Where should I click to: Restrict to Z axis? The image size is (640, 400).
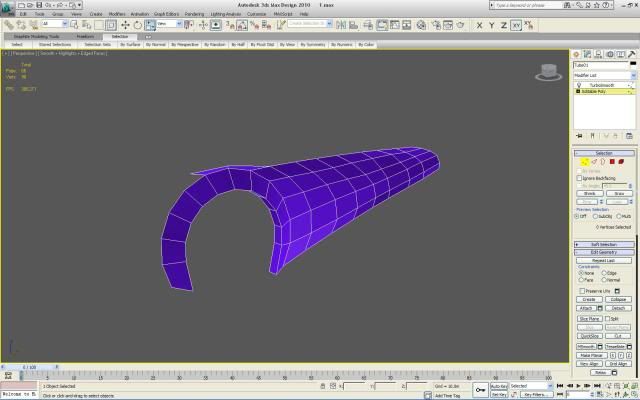(x=504, y=25)
